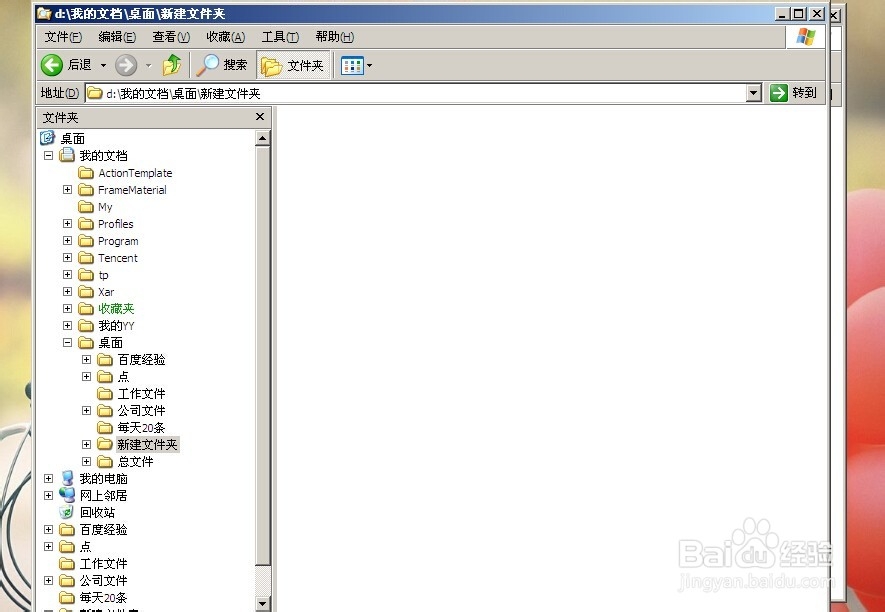The height and width of the screenshot is (612, 885).
Task: Select the ActionTemplate folder
Action: point(135,173)
